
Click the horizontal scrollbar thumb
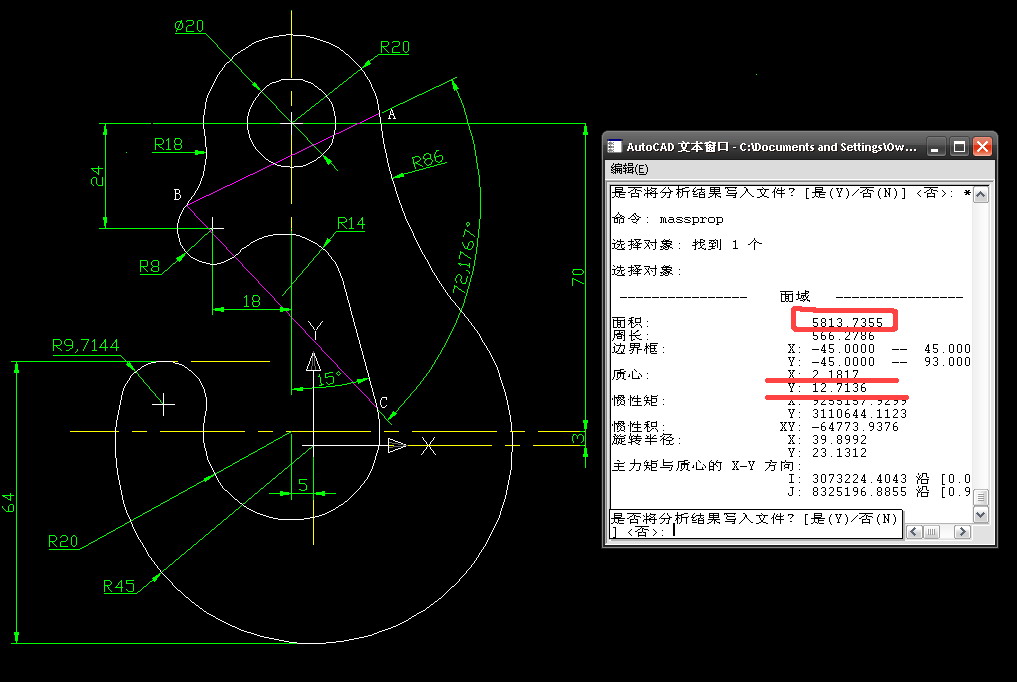931,532
